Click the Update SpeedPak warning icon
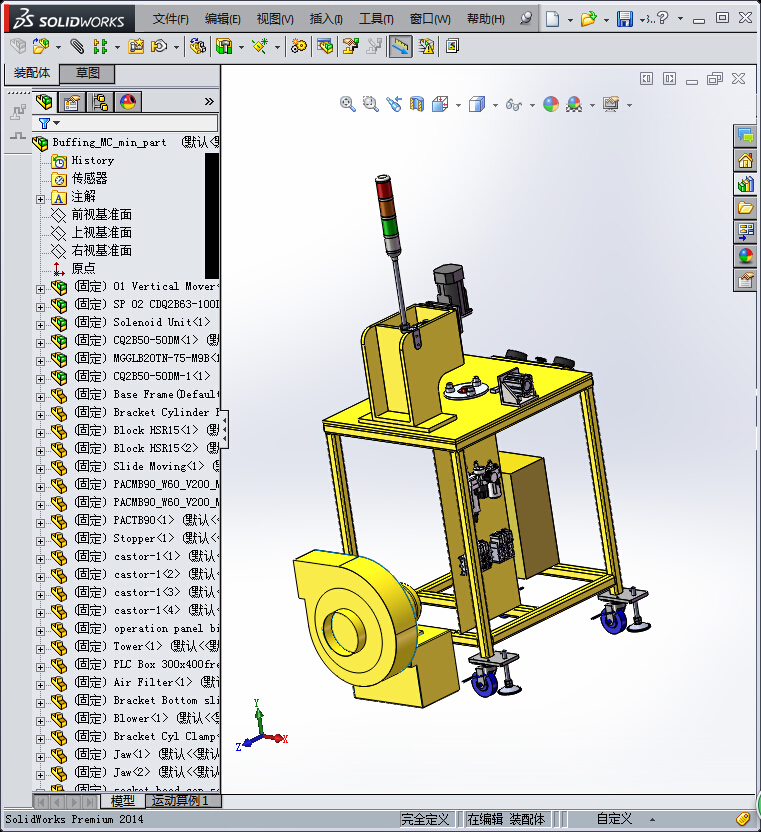Screen dimensions: 761x832 click(x=426, y=46)
